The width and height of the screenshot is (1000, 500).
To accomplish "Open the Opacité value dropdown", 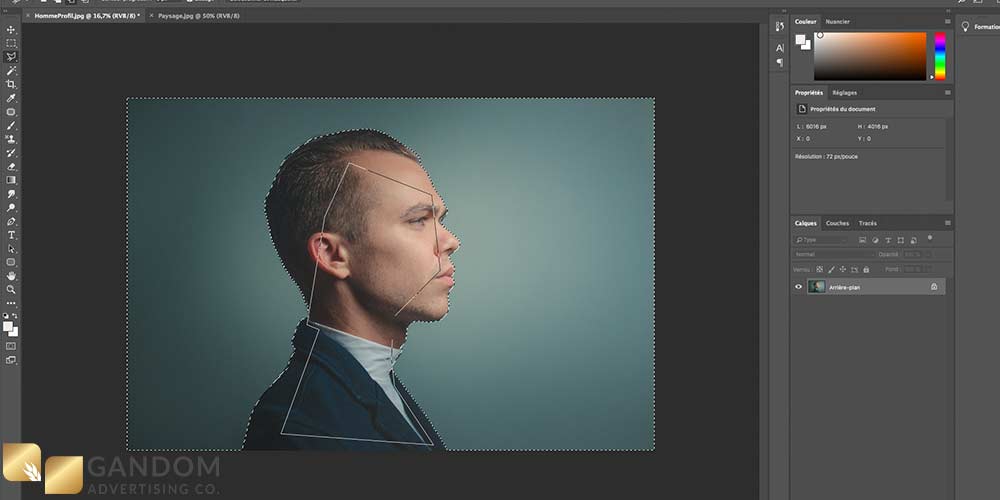I will (927, 254).
